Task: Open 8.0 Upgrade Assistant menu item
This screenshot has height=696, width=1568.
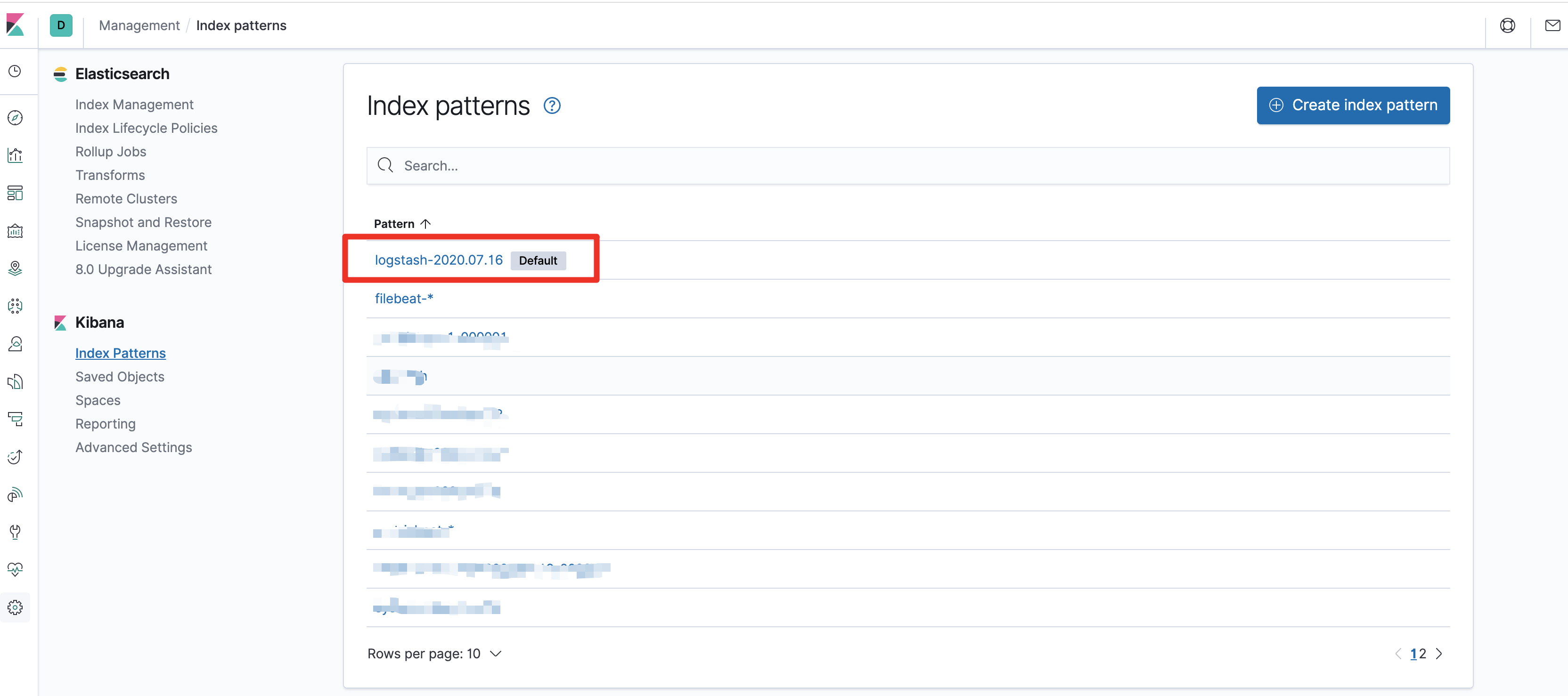Action: pos(144,269)
